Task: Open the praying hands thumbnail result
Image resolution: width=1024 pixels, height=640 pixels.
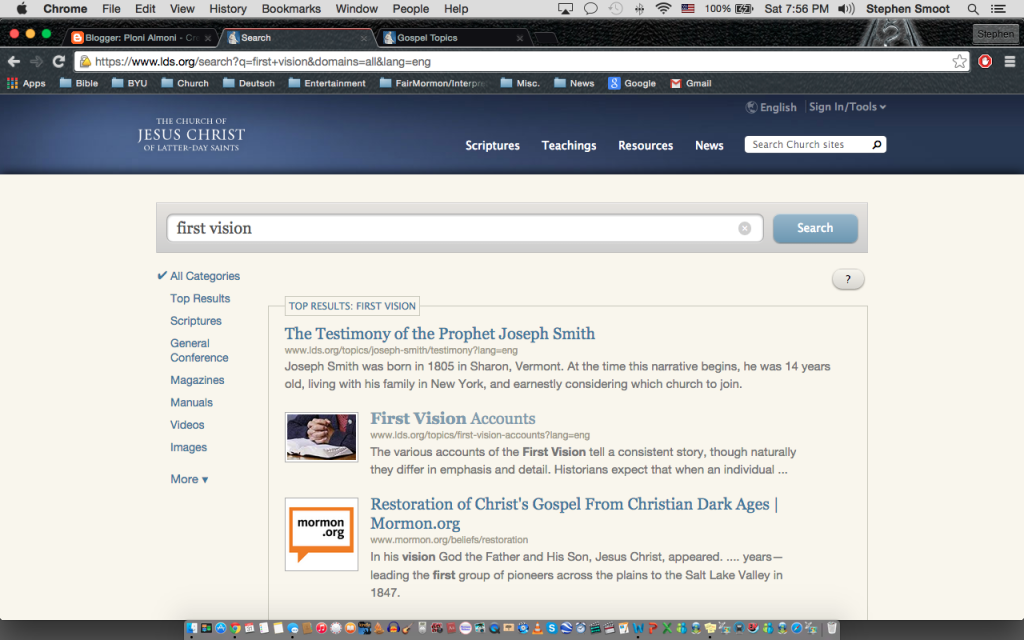Action: pyautogui.click(x=321, y=437)
